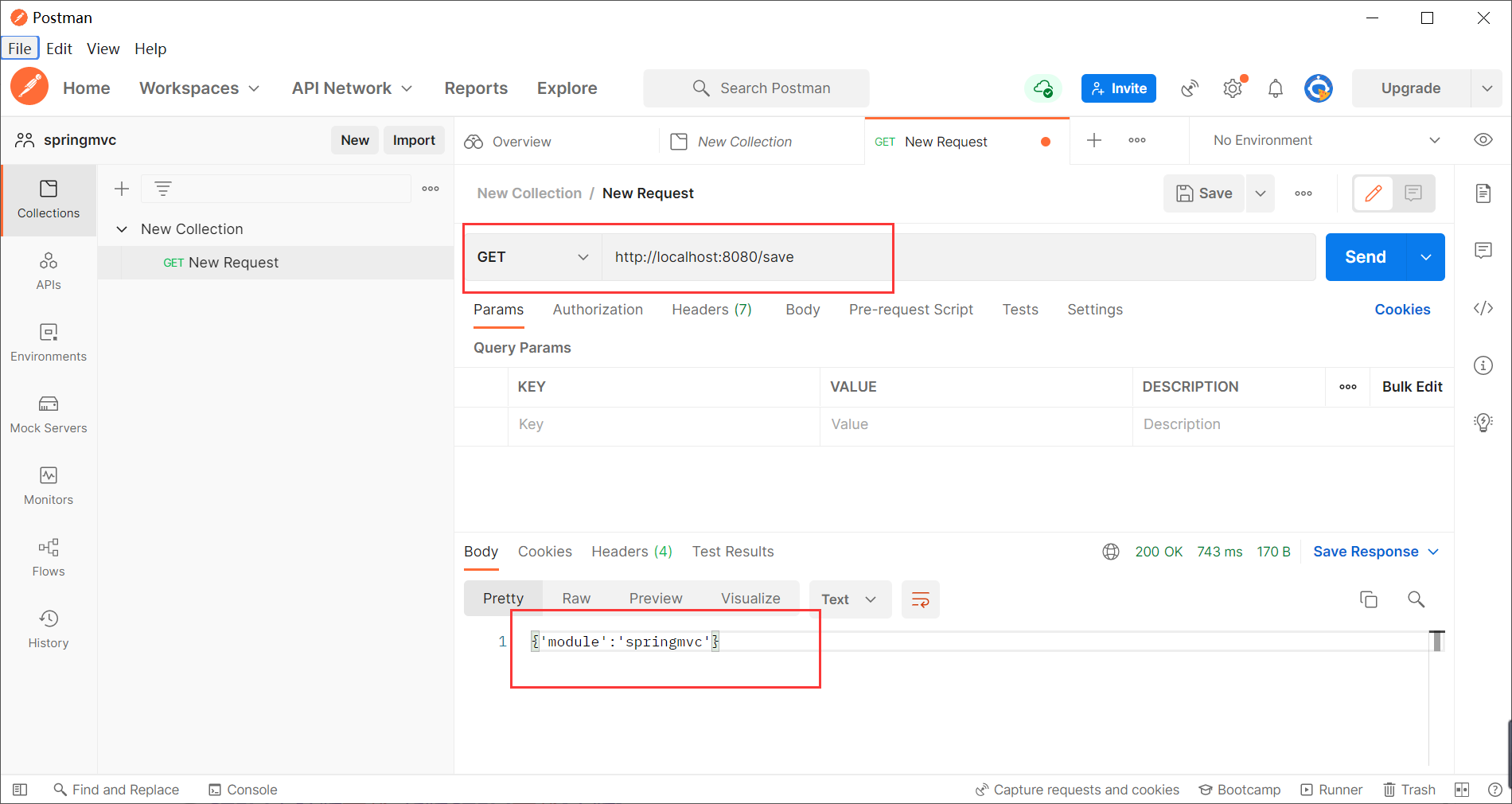The height and width of the screenshot is (804, 1512).
Task: Open request Info icon in right sidebar
Action: tap(1483, 365)
